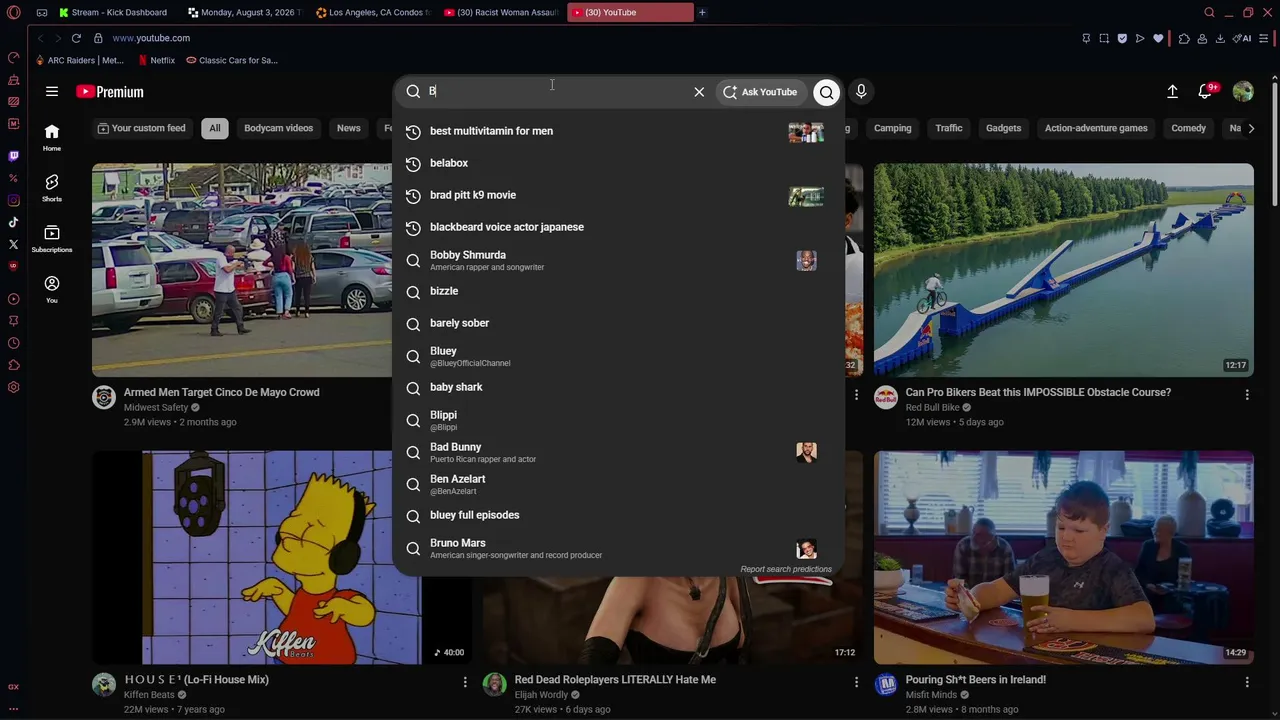Open the toolbar extensions cube icon

tap(1184, 38)
